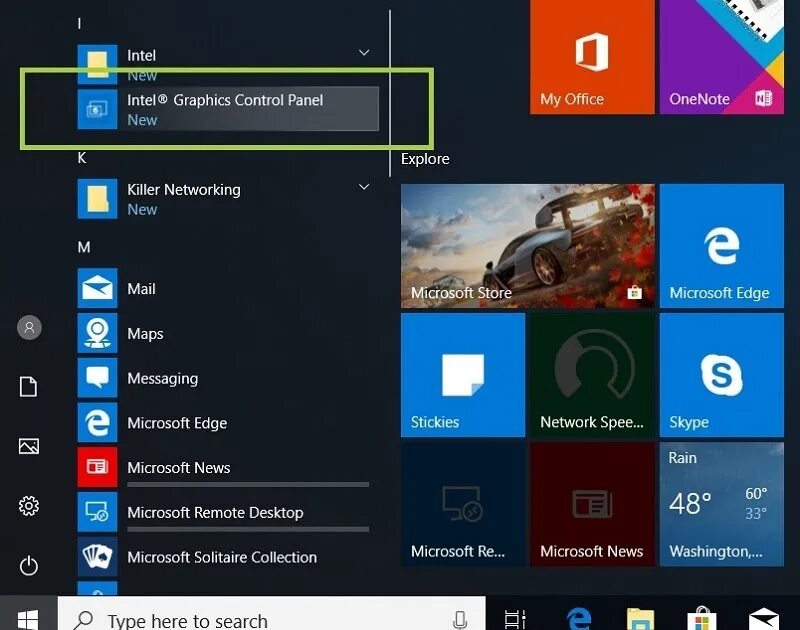Open the OneNote tile

[721, 57]
